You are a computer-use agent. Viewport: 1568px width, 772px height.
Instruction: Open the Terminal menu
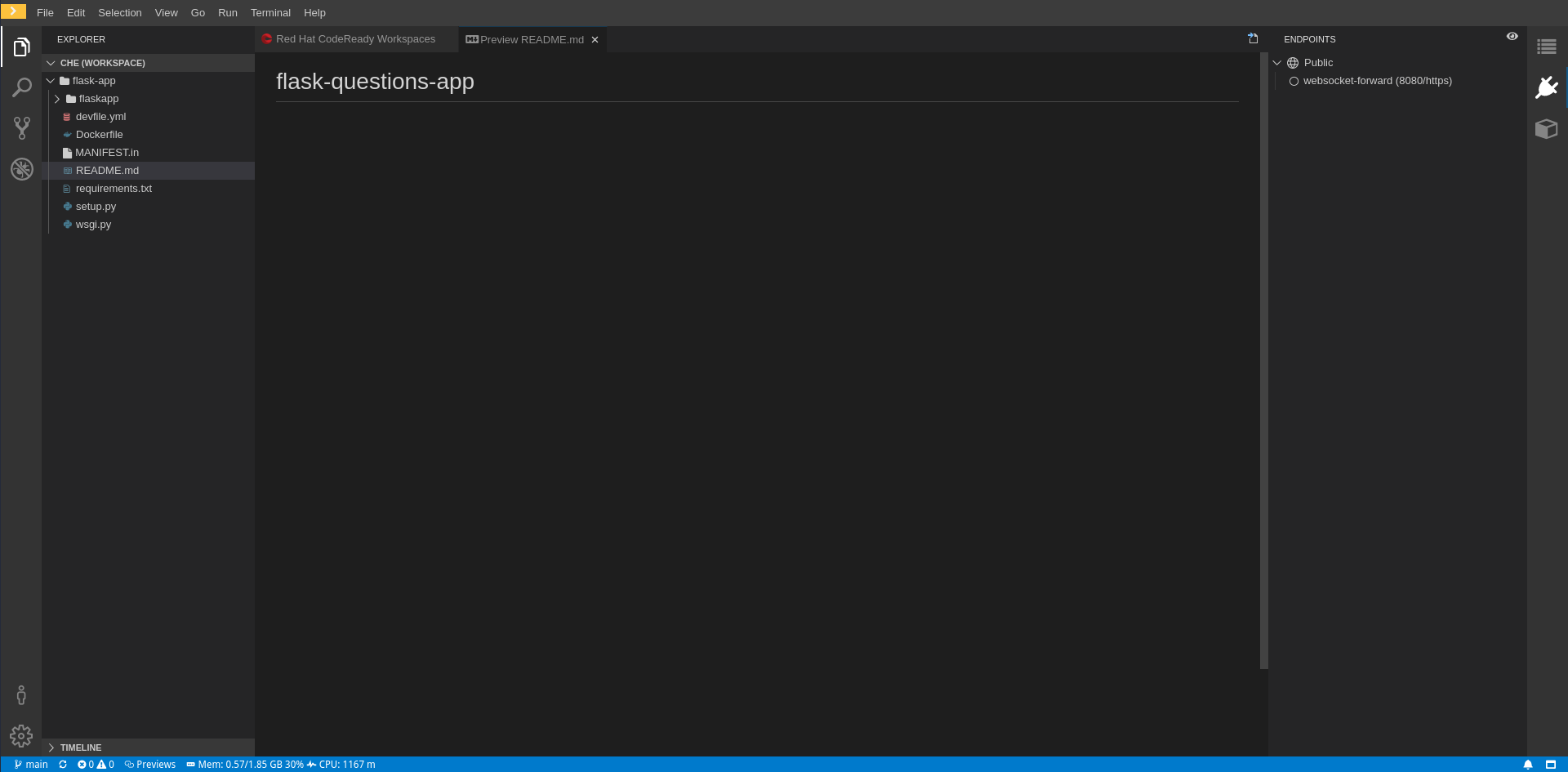270,13
